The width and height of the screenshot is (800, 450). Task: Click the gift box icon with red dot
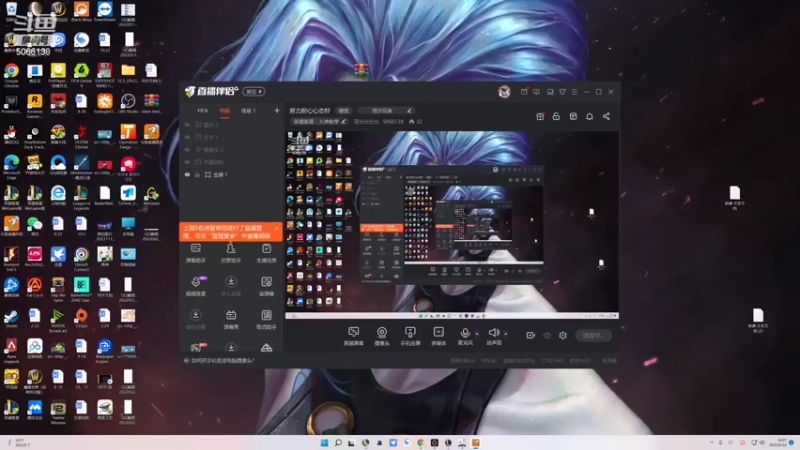coord(540,116)
